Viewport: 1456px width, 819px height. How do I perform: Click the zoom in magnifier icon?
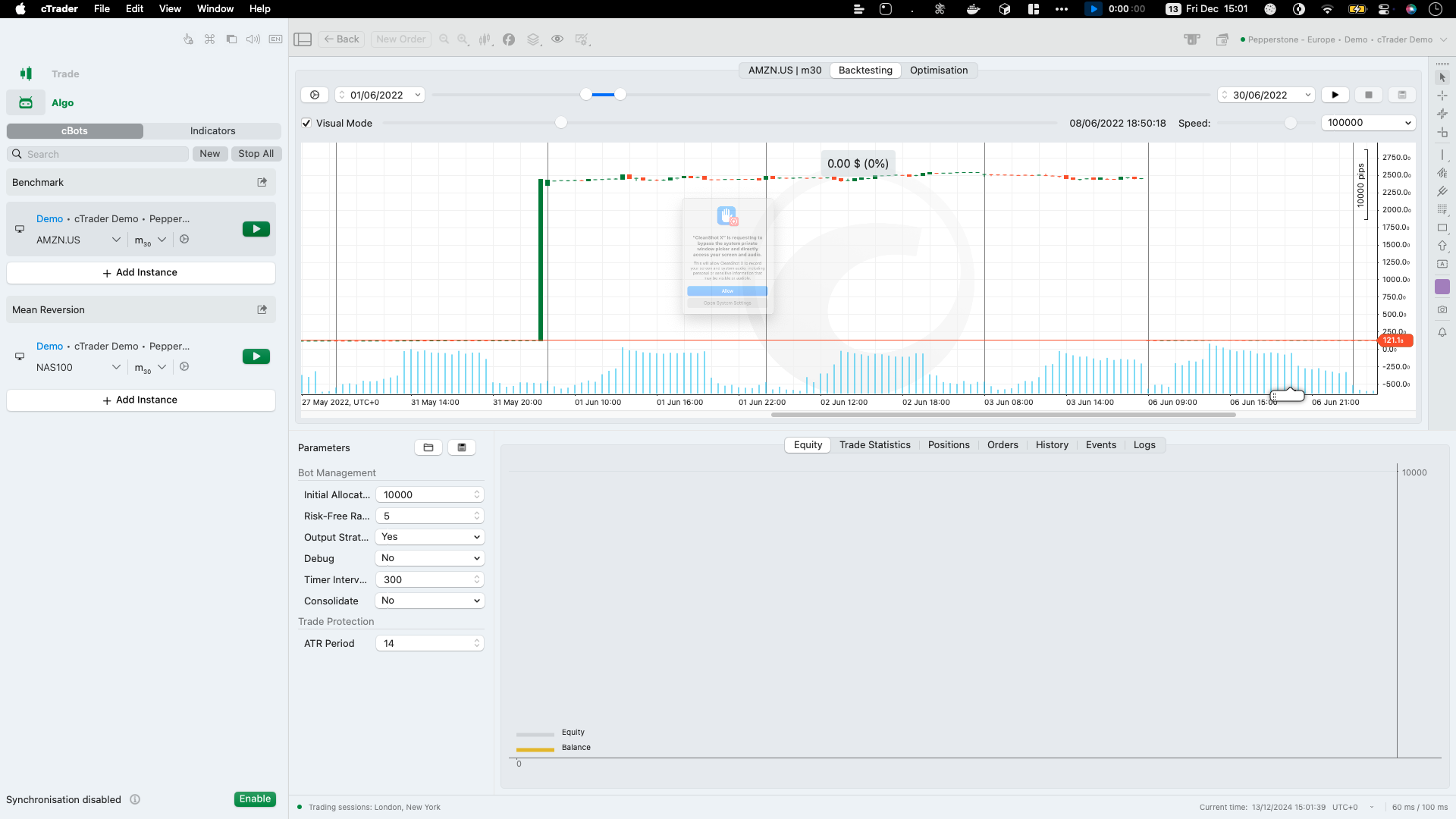coord(463,39)
